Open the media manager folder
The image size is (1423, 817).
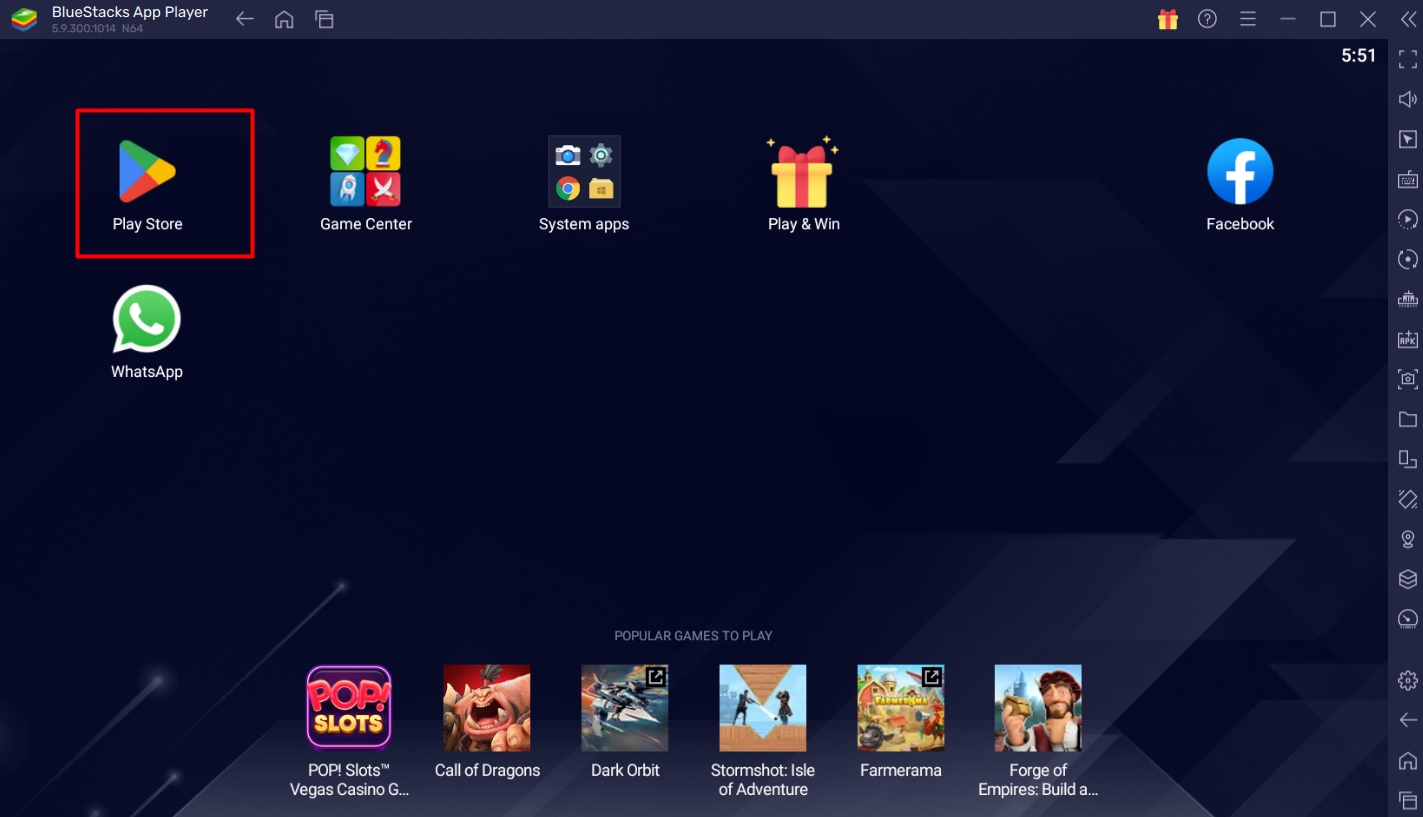[x=1408, y=419]
